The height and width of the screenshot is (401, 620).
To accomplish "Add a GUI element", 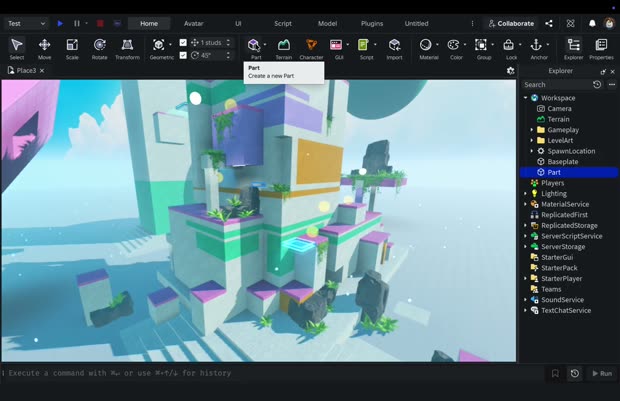I will (x=336, y=45).
